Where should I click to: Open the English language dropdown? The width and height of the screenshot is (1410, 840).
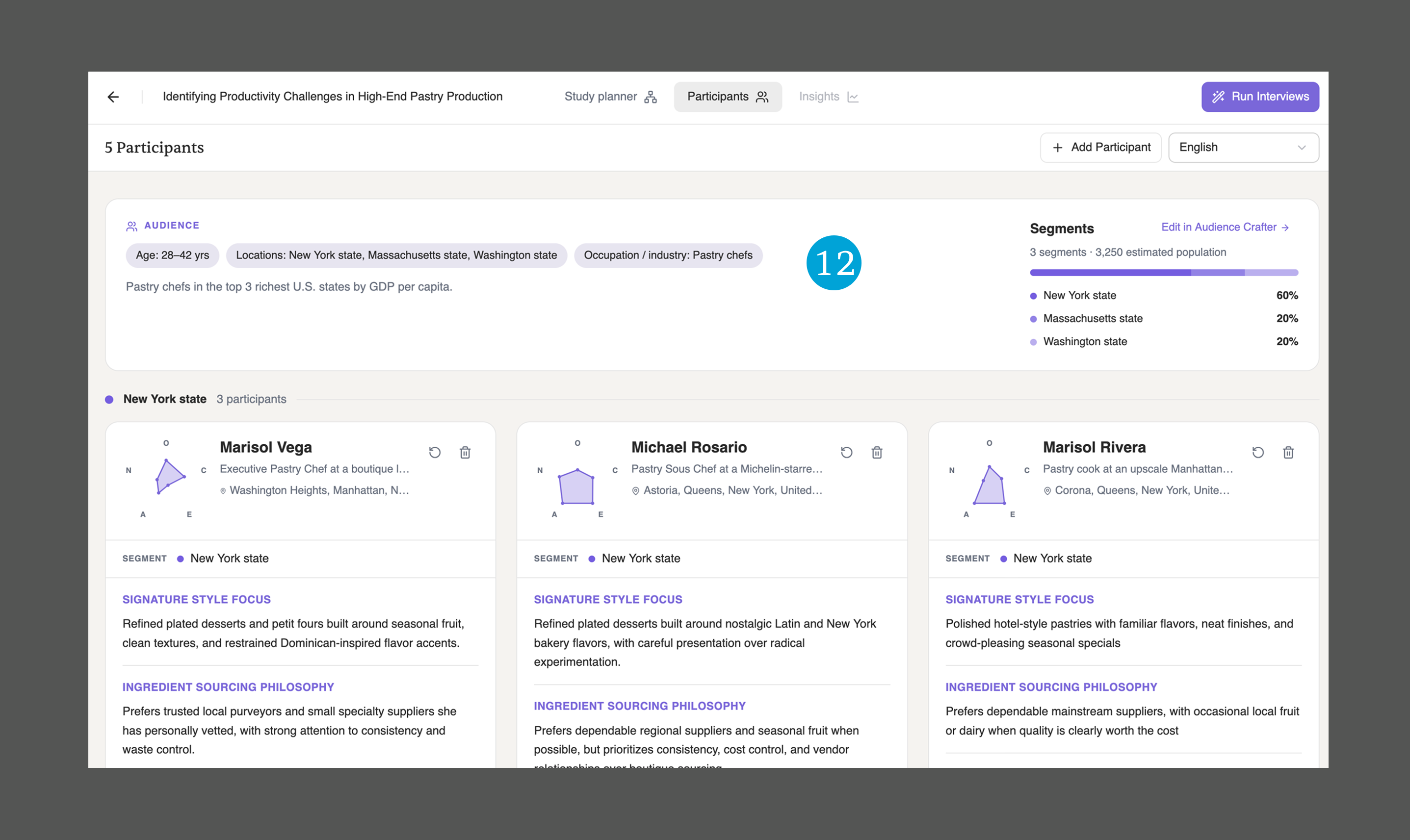click(1244, 147)
